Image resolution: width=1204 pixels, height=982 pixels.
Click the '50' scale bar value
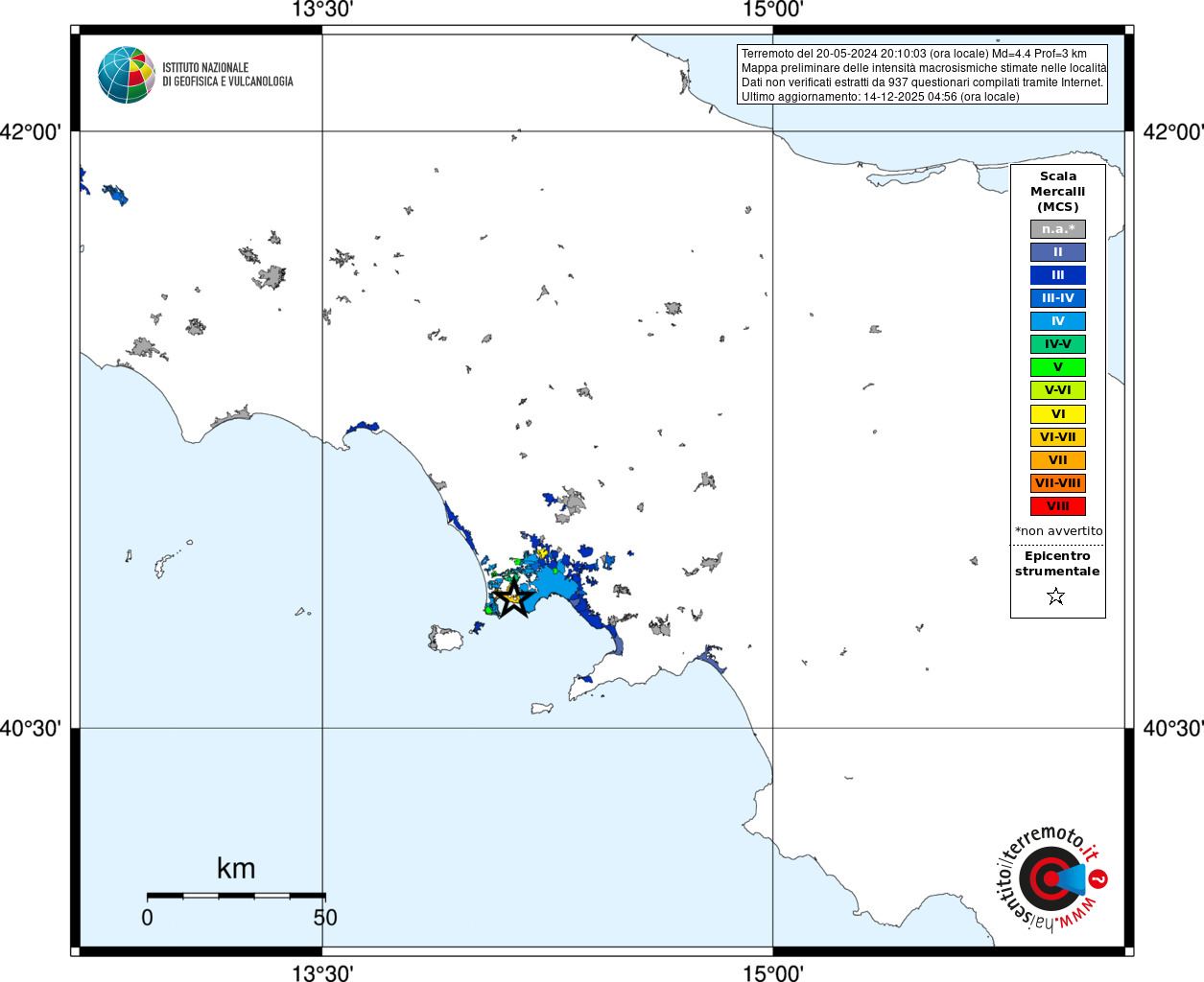tap(325, 918)
